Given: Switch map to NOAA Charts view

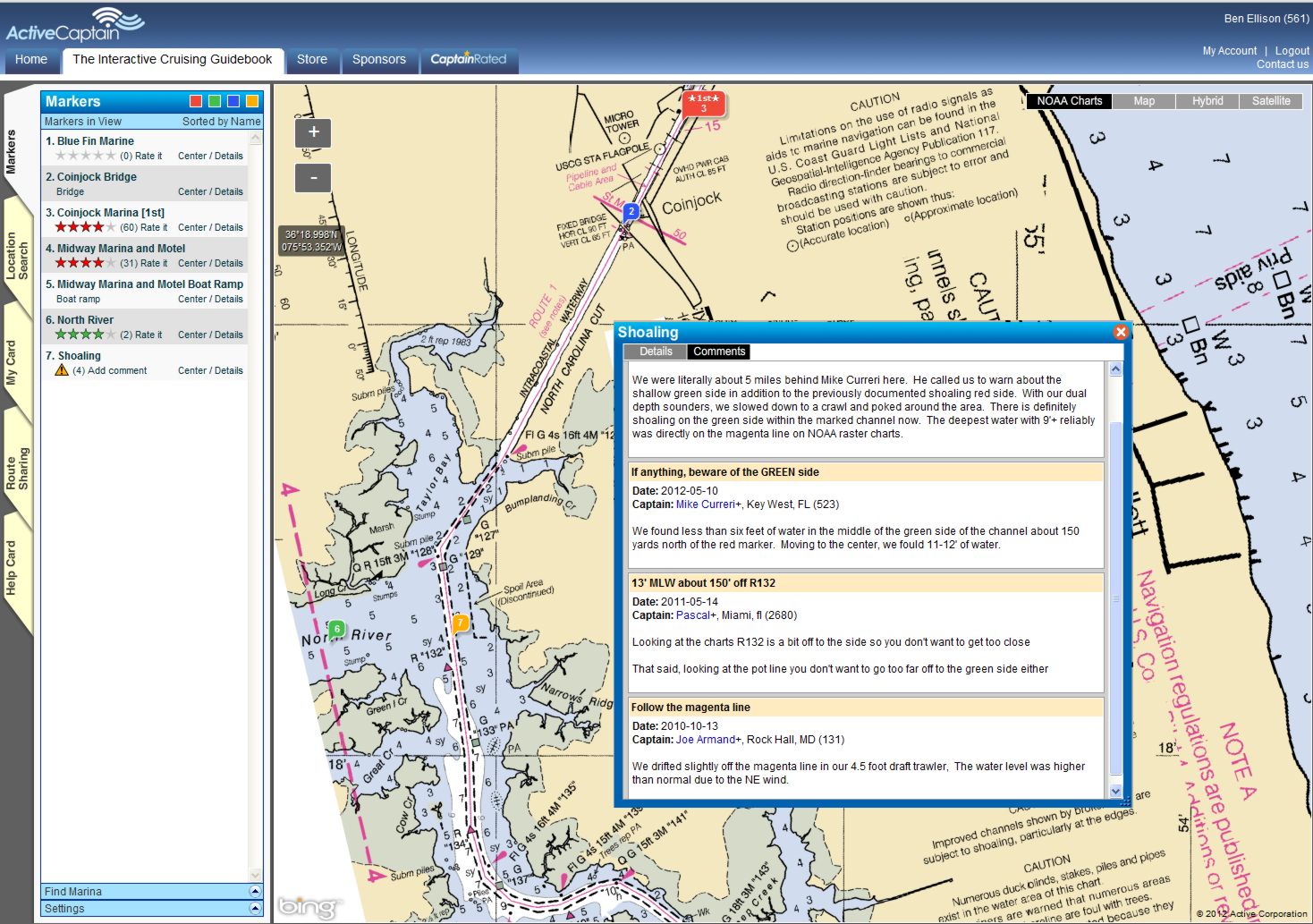Looking at the screenshot, I should [1069, 101].
